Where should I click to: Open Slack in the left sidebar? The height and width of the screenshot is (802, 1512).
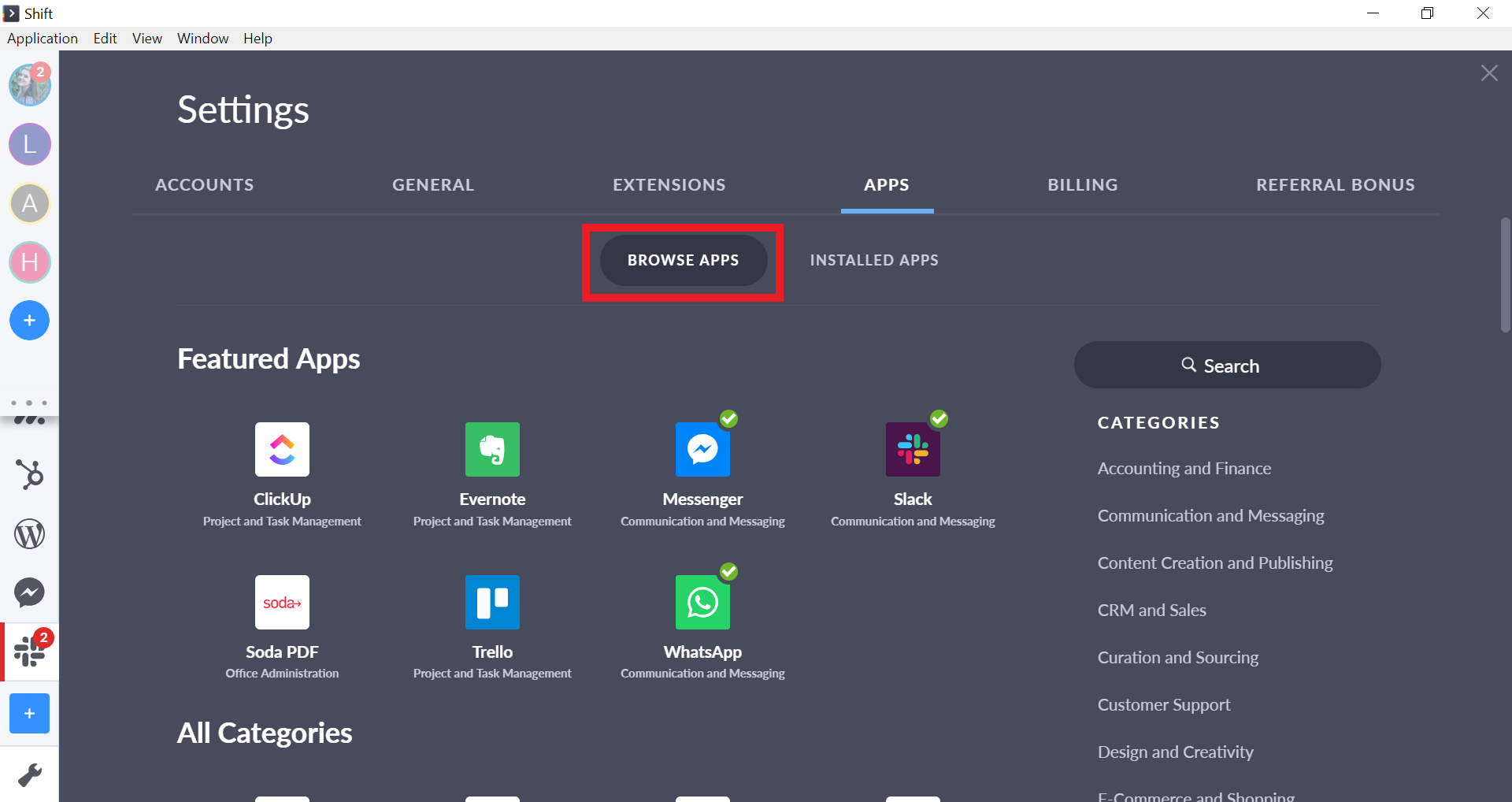pyautogui.click(x=30, y=652)
